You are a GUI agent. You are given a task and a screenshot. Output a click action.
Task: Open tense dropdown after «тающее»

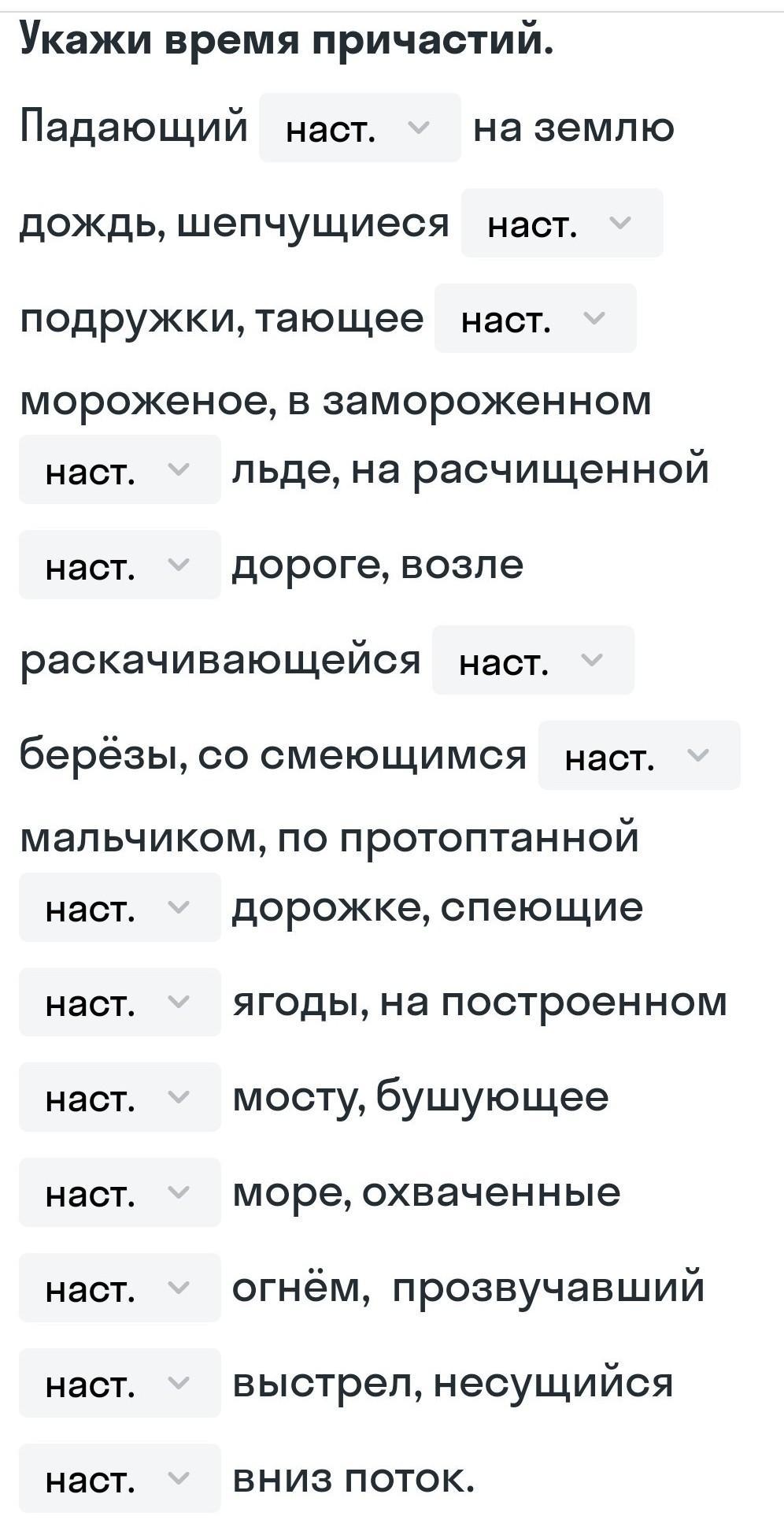click(534, 319)
